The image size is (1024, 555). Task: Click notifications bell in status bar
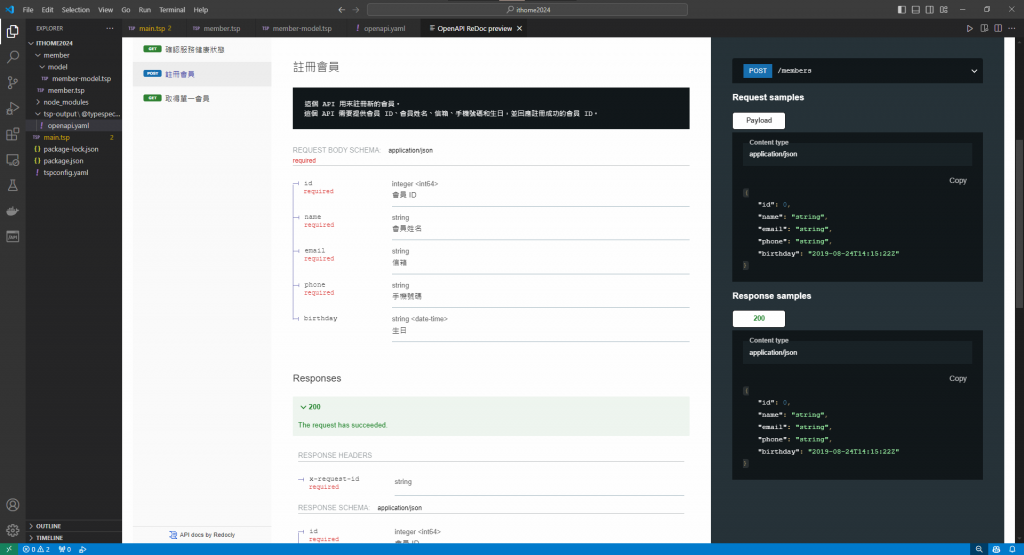coord(1012,549)
